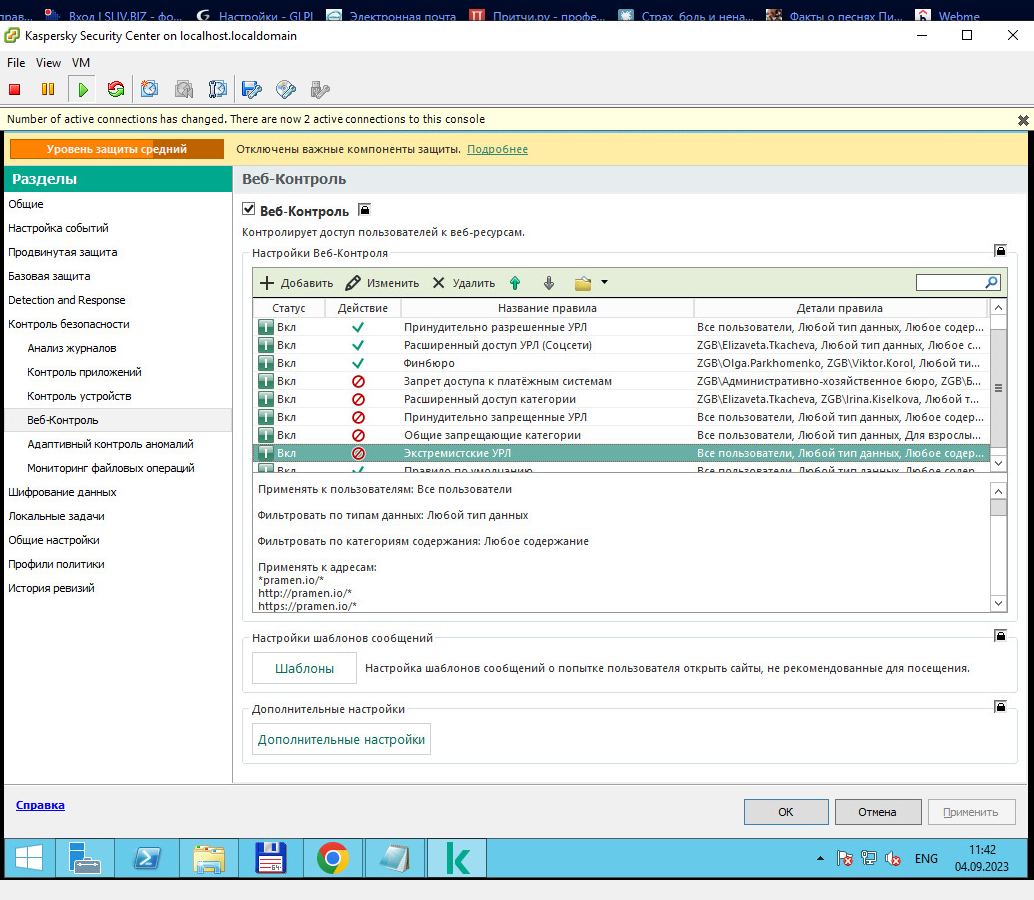The height and width of the screenshot is (900, 1034).
Task: Follow the Подробнее link
Action: click(x=497, y=149)
